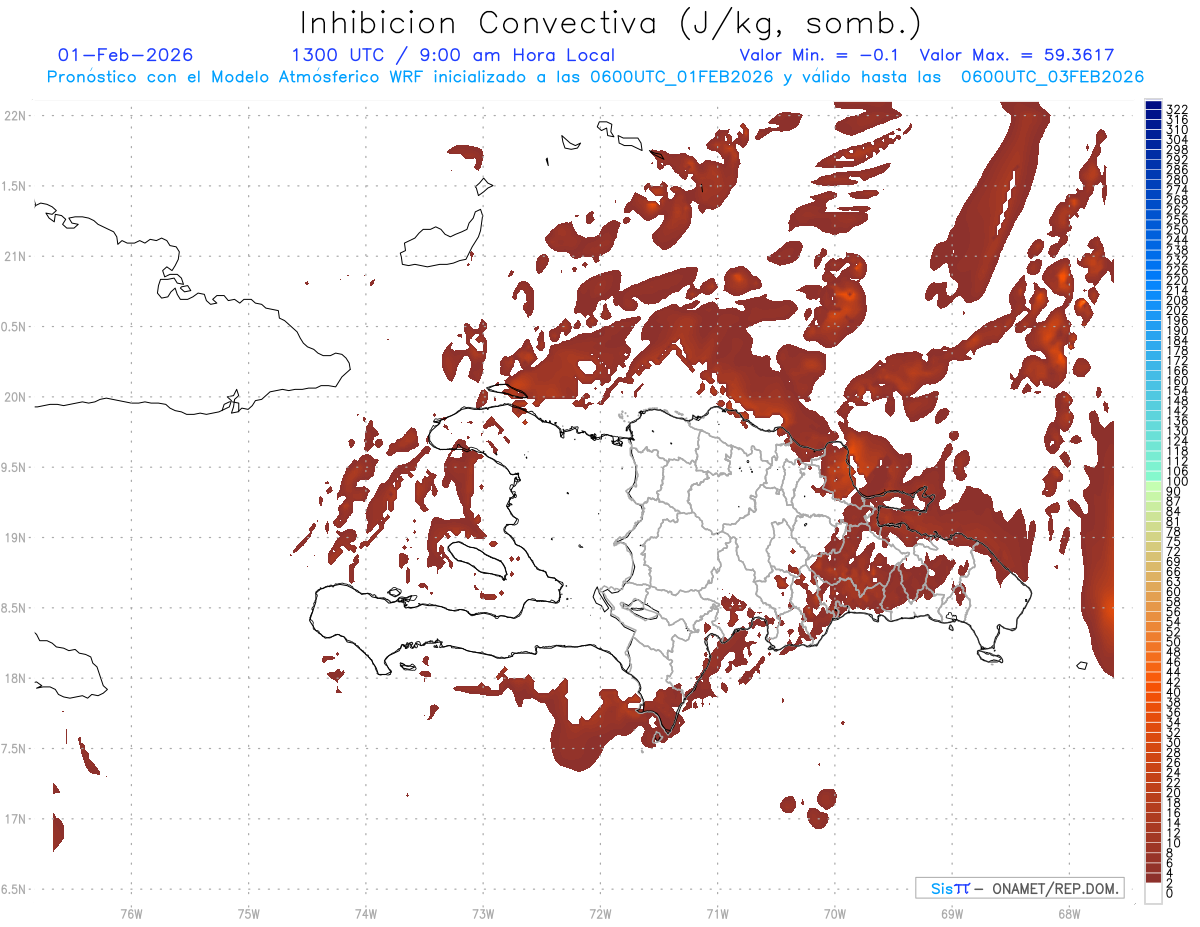Click the colorbar label '322'
Viewport: 1200px width, 927px height.
(x=1177, y=109)
